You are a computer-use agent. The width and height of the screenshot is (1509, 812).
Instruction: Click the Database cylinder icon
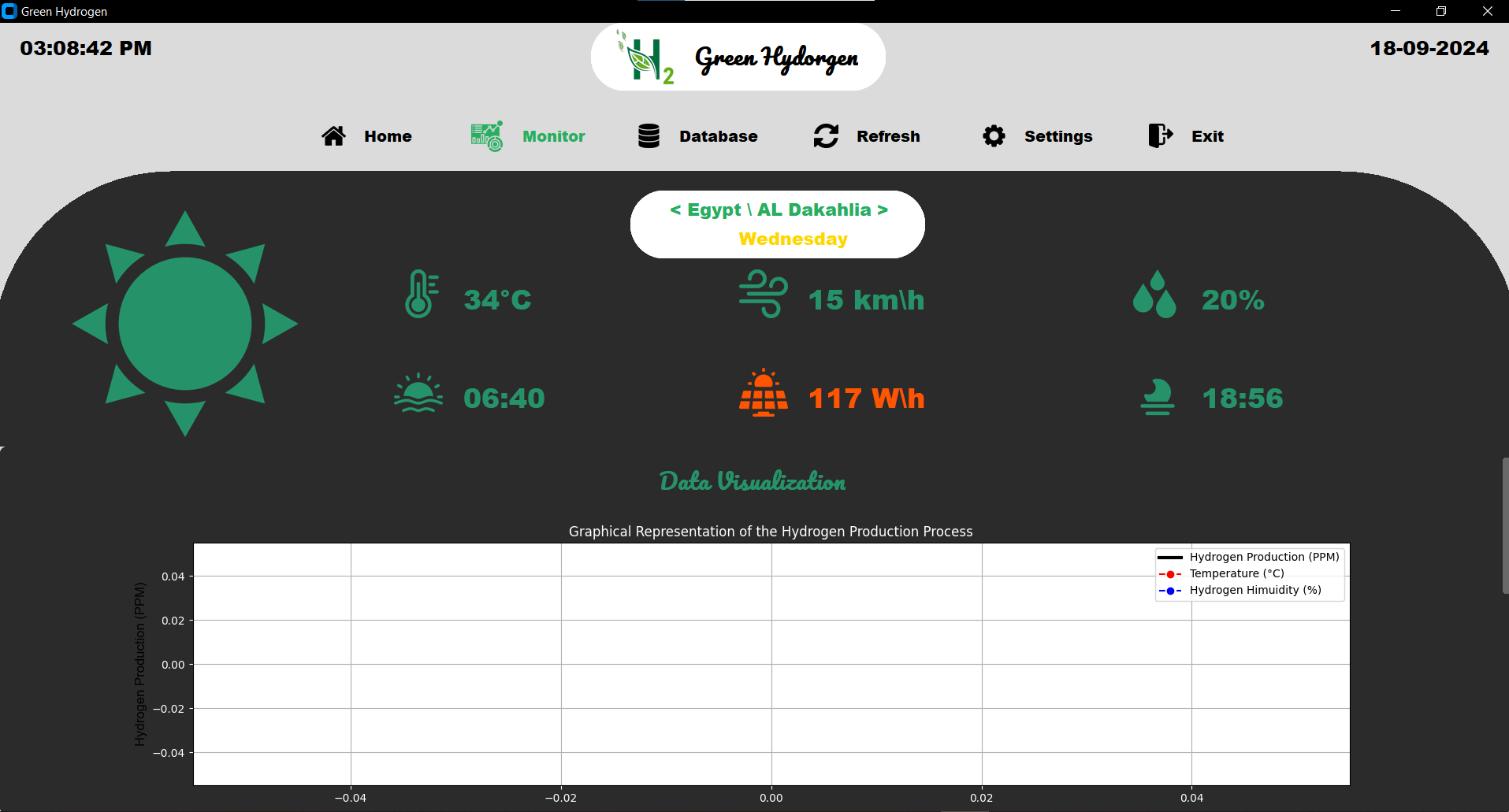649,136
